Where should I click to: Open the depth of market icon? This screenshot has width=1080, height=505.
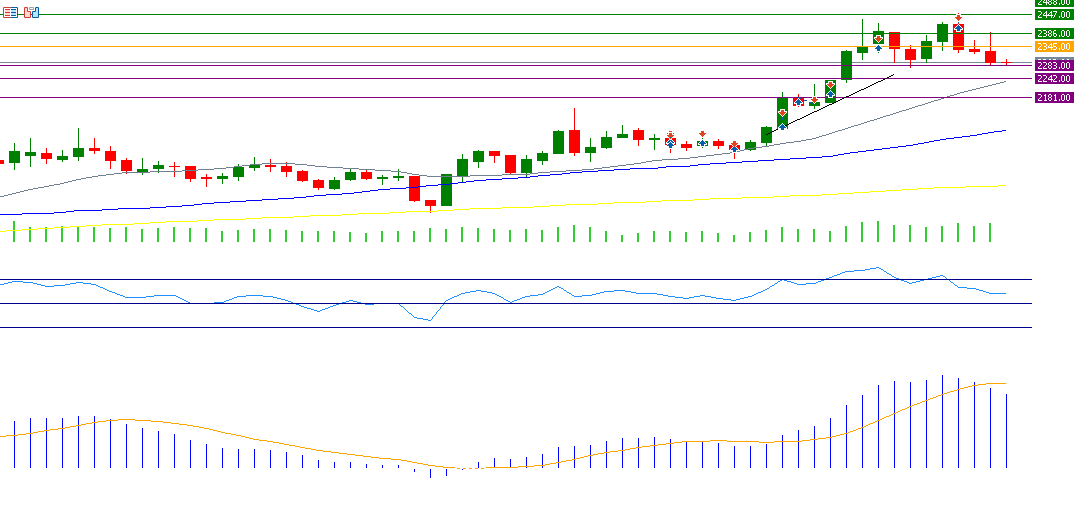coord(32,12)
